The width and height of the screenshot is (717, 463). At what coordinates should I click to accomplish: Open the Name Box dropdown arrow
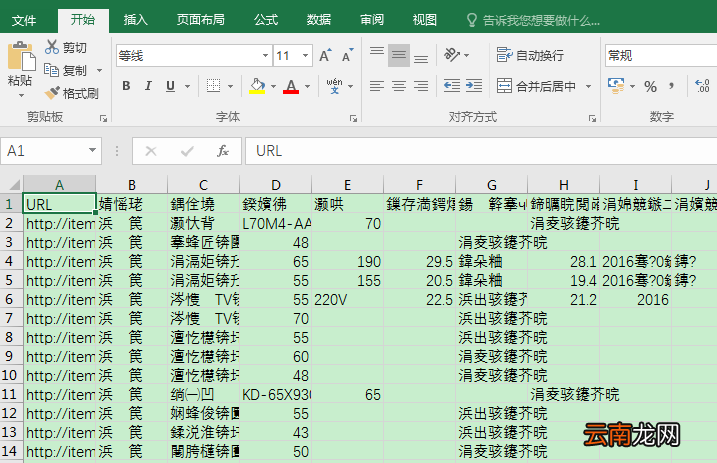[x=92, y=150]
